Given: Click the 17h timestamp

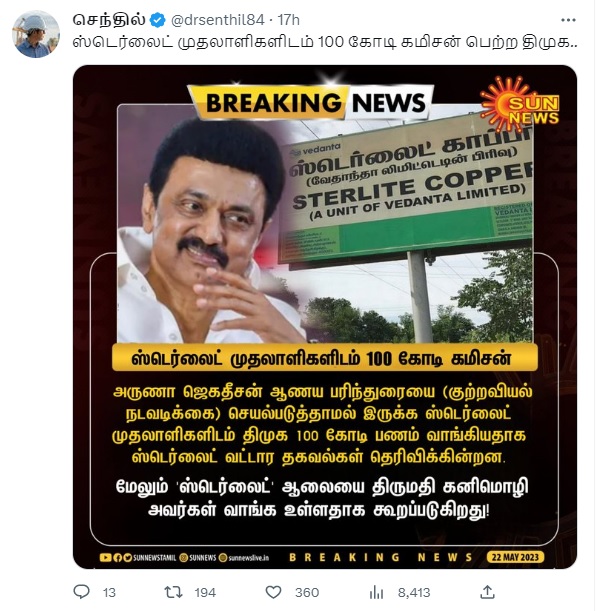Looking at the screenshot, I should [x=288, y=20].
